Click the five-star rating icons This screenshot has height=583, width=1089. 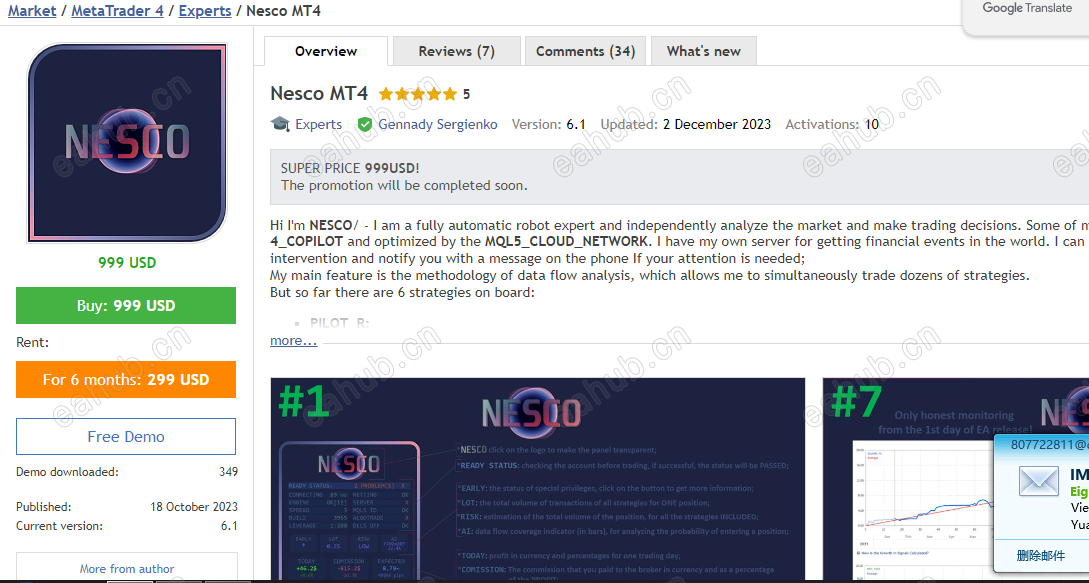click(418, 94)
